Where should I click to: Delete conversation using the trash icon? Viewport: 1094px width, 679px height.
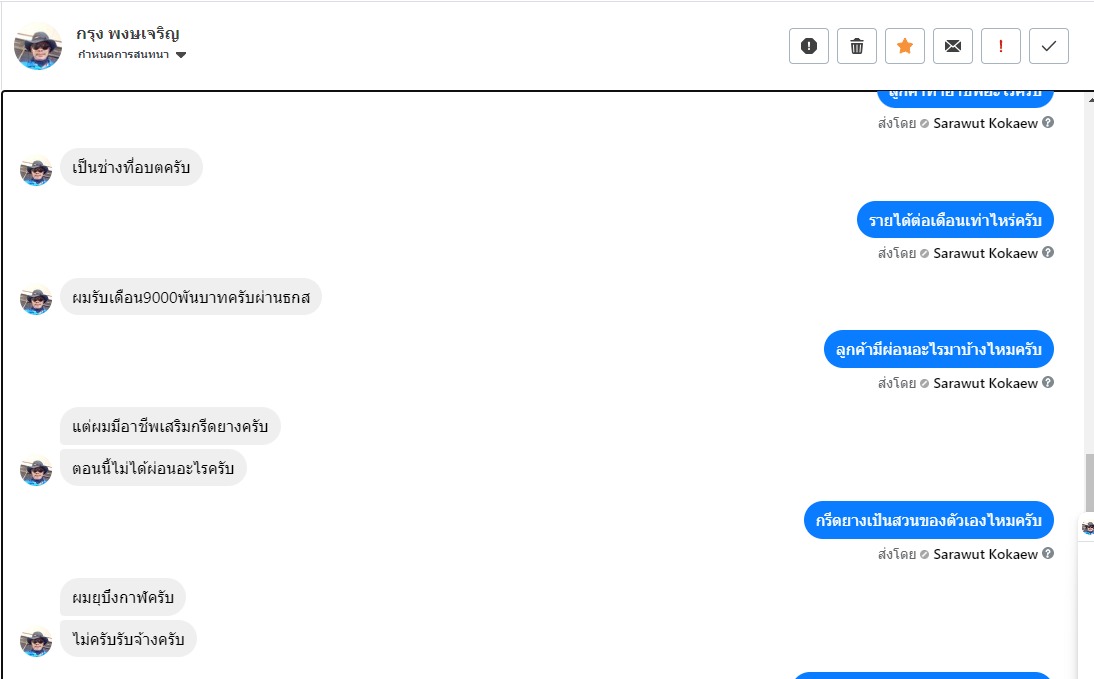click(857, 46)
